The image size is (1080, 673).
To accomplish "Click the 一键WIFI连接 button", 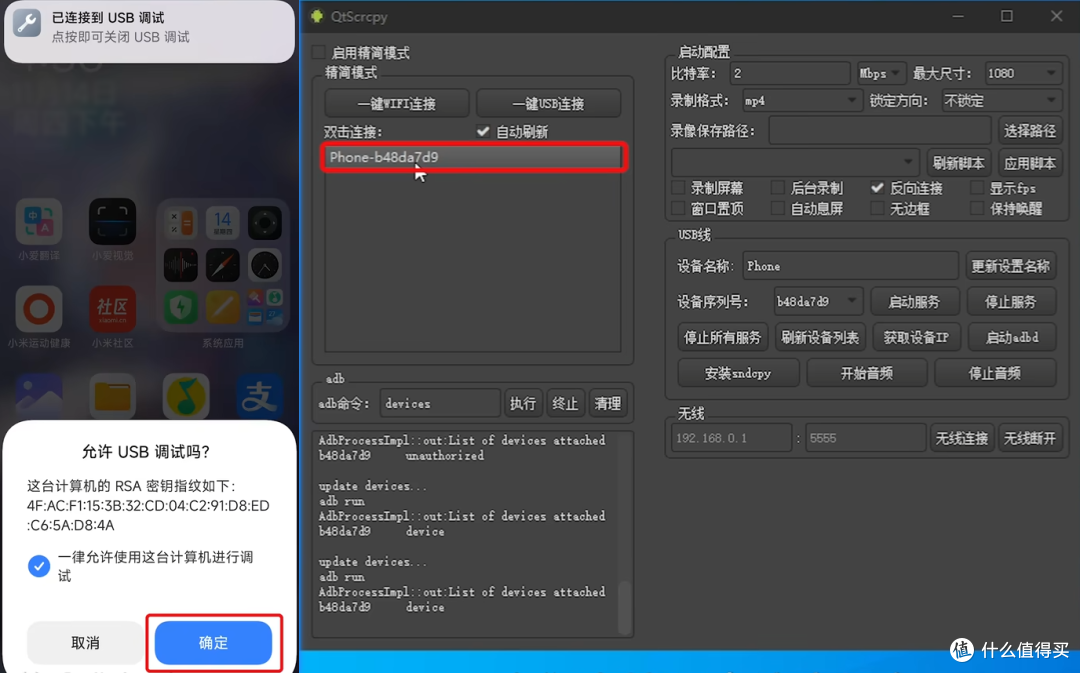I will coord(397,103).
